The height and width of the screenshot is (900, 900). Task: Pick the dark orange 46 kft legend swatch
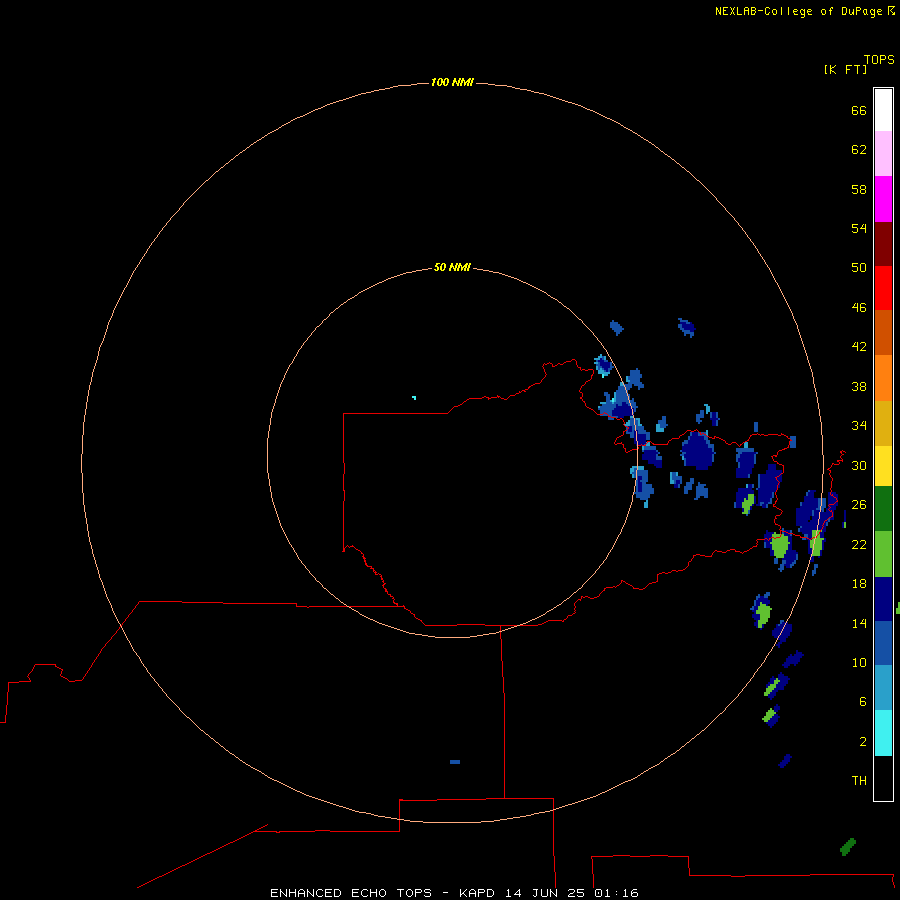883,332
